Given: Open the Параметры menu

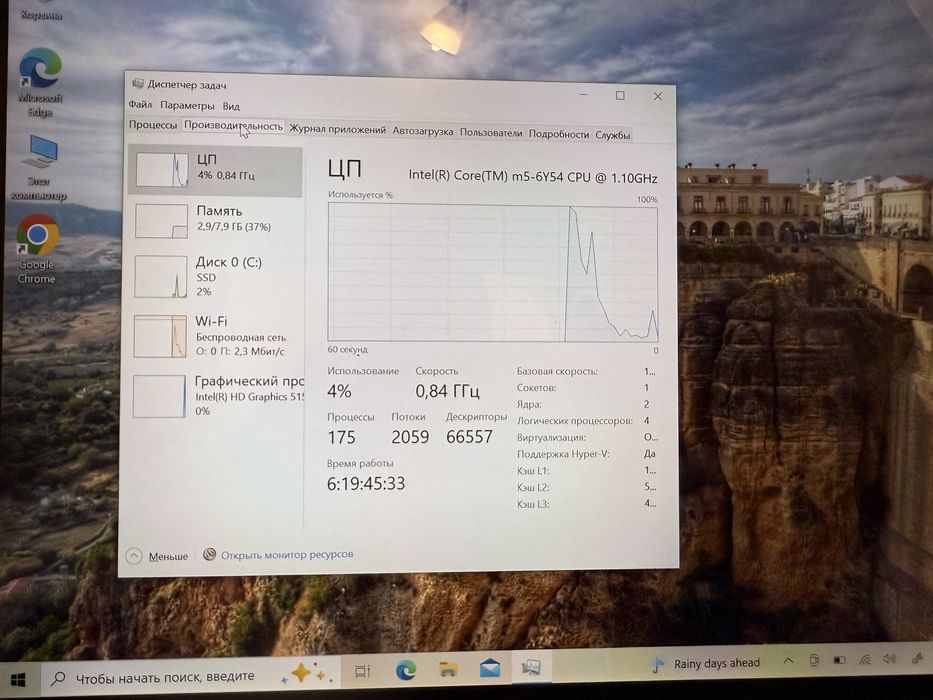Looking at the screenshot, I should pos(187,106).
